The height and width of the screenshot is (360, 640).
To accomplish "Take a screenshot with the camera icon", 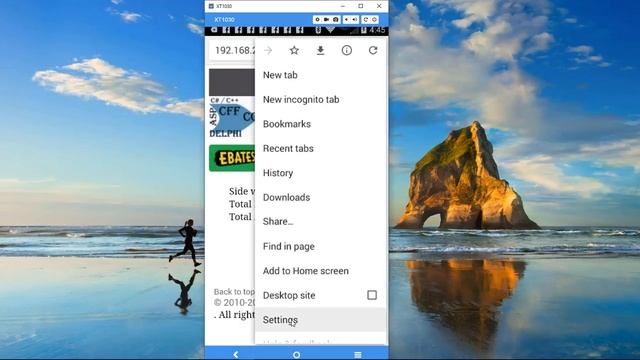I will click(x=336, y=20).
